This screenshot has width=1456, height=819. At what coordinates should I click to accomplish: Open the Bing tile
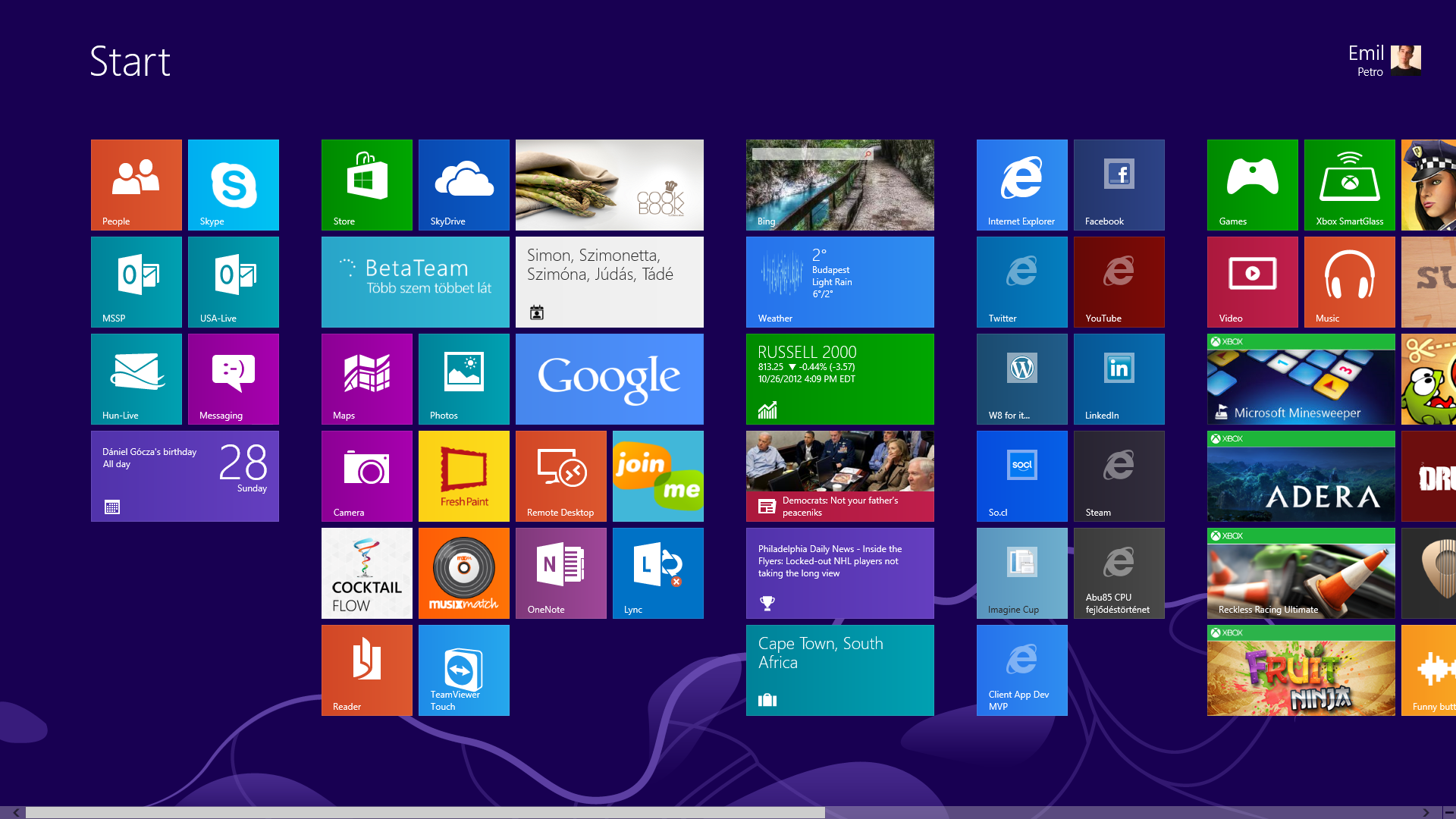pos(840,185)
